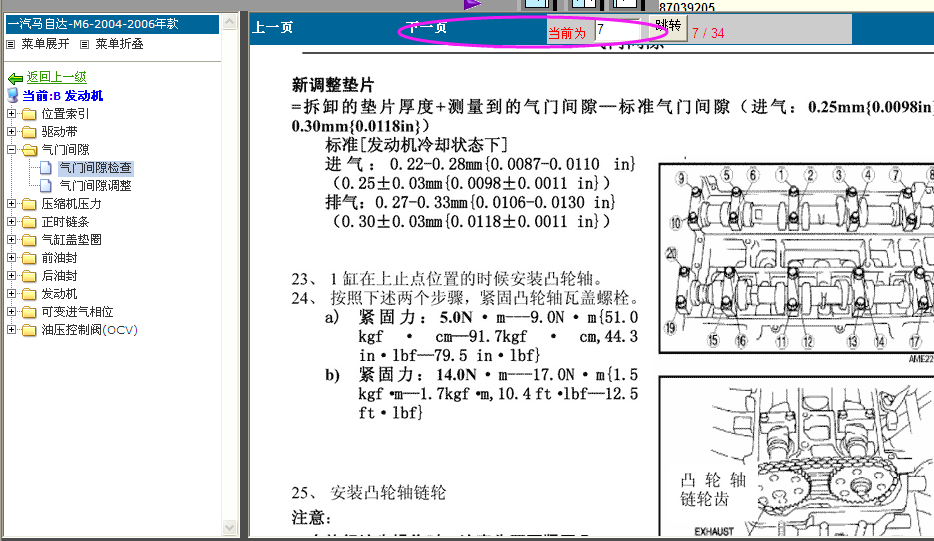
Task: Follow the 返回上一级 link
Action: tap(57, 77)
